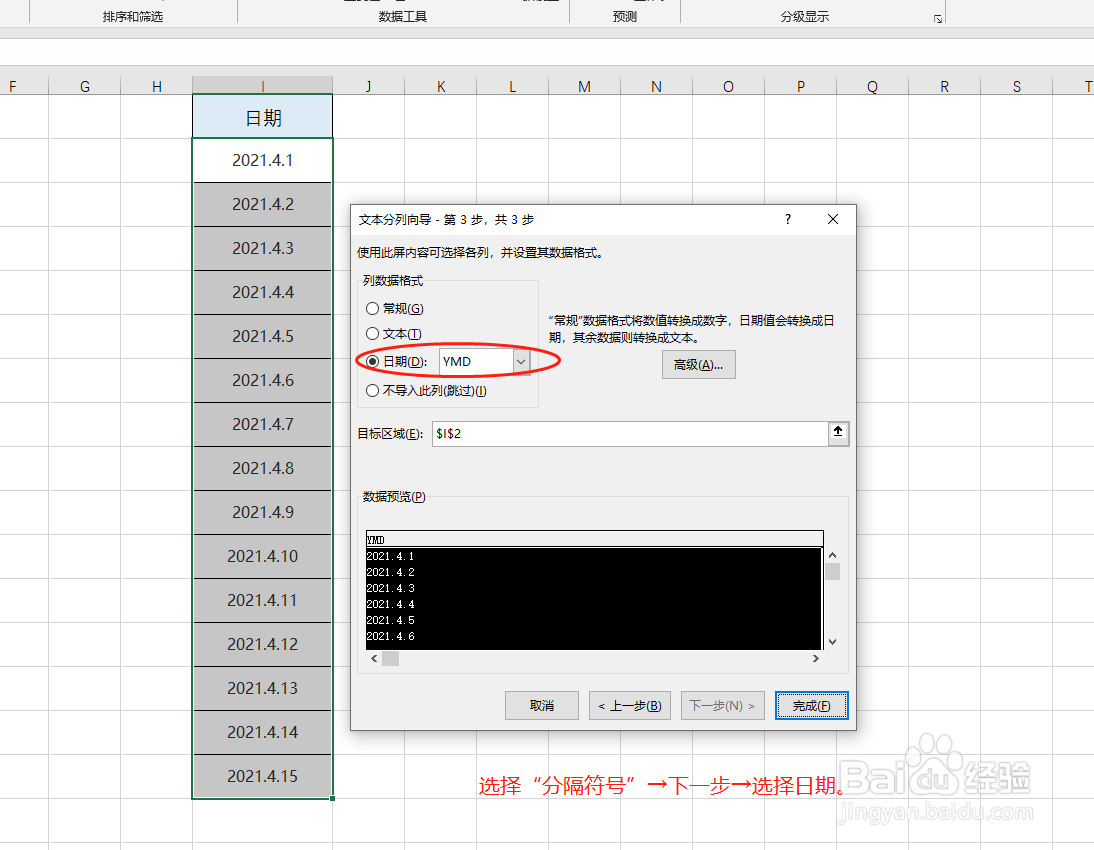Click the 日期 header cell
Image resolution: width=1094 pixels, height=850 pixels.
(262, 117)
